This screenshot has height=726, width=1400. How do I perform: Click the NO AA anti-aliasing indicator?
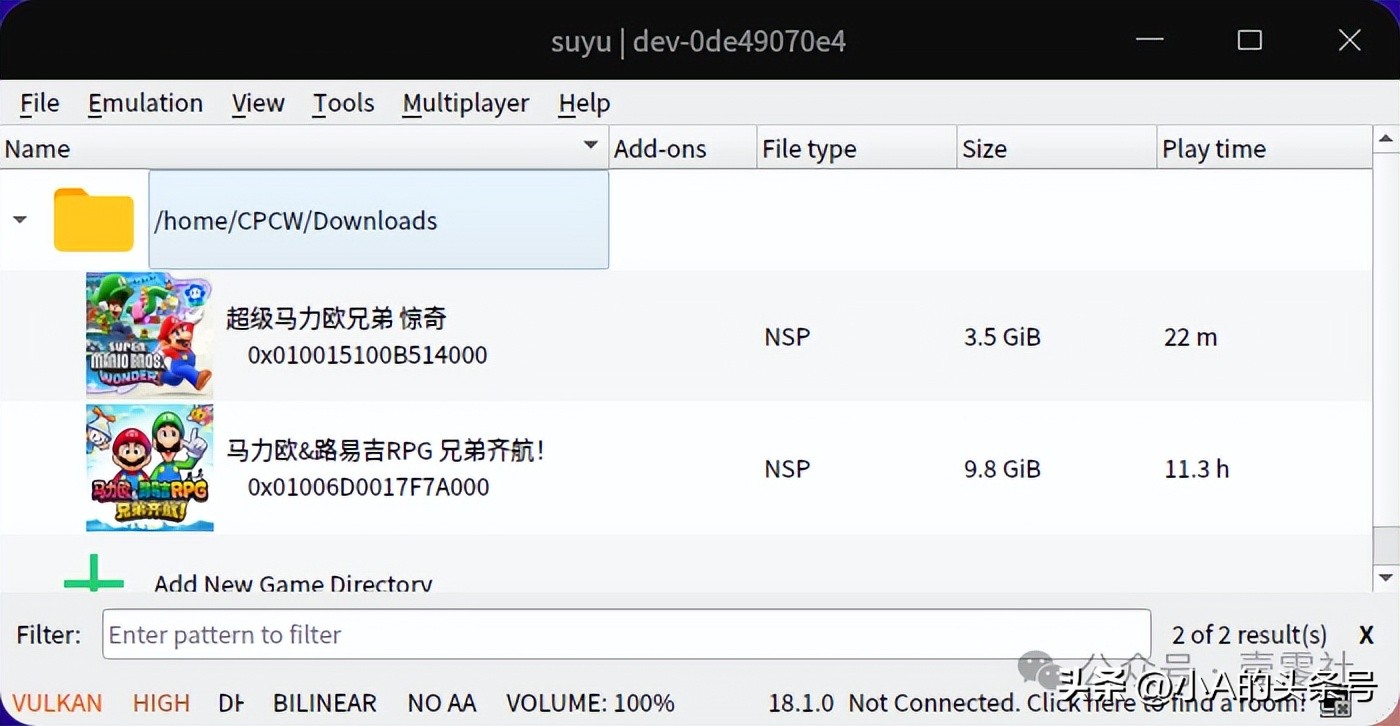441,702
